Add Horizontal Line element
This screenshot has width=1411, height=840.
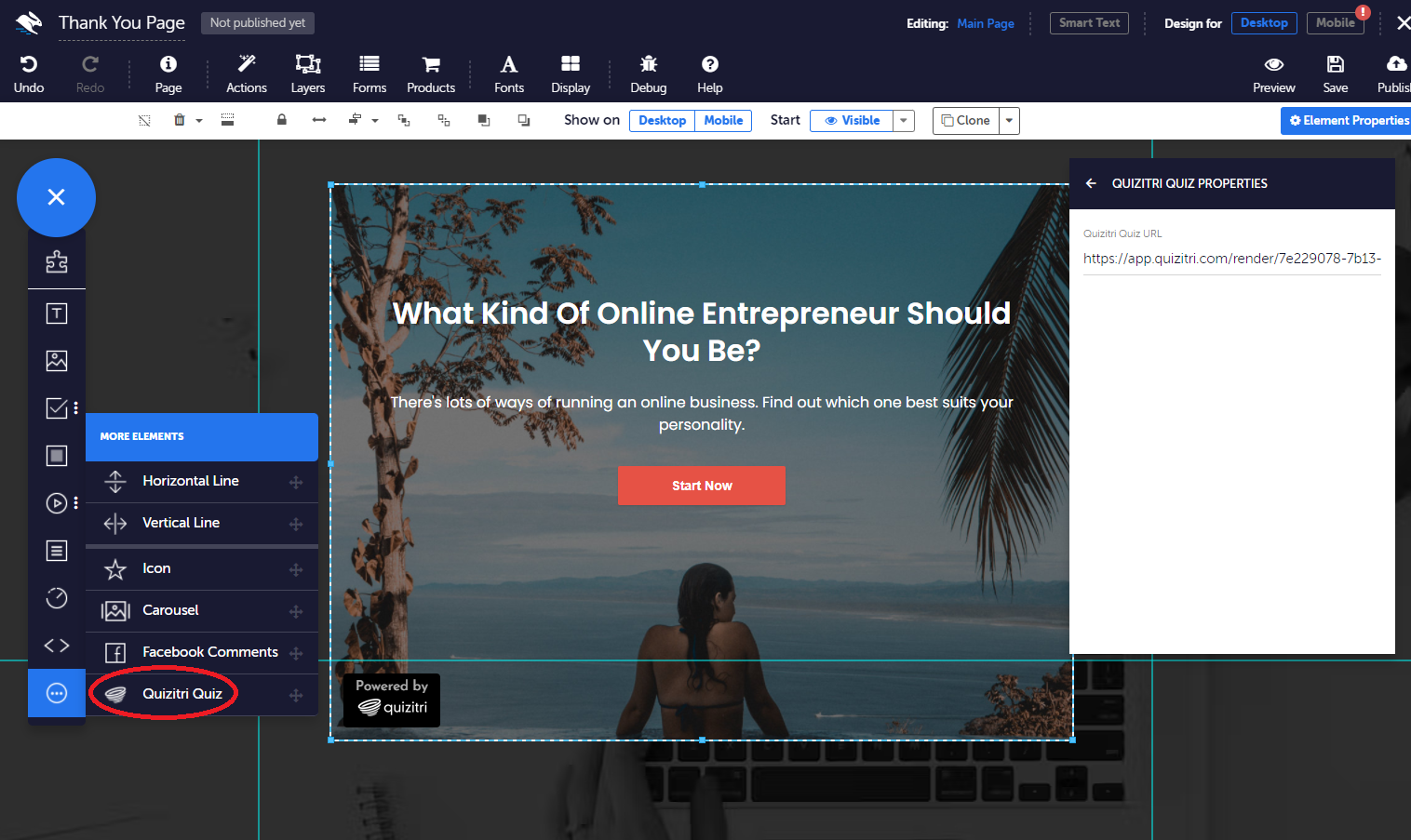click(202, 481)
